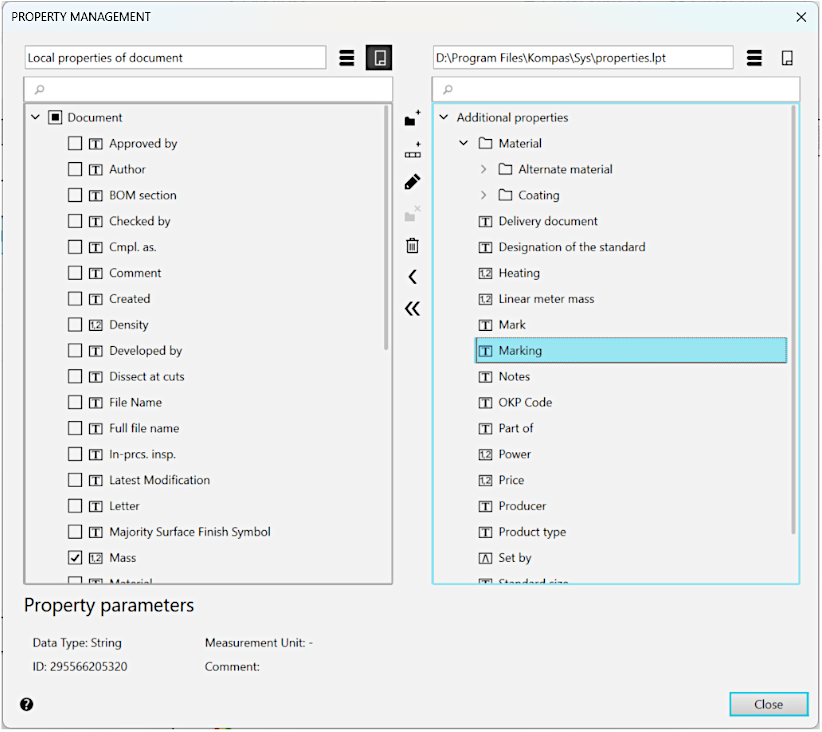Click the create new folder icon

(x=412, y=119)
